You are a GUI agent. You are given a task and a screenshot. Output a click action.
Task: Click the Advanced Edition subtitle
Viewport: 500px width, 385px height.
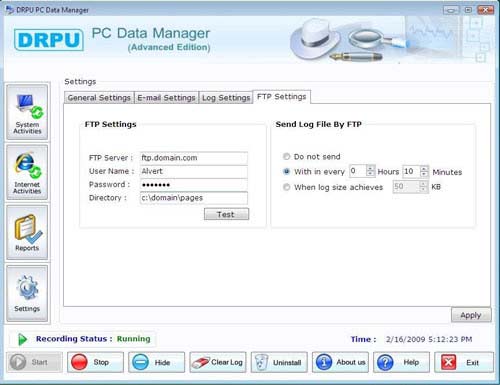169,47
